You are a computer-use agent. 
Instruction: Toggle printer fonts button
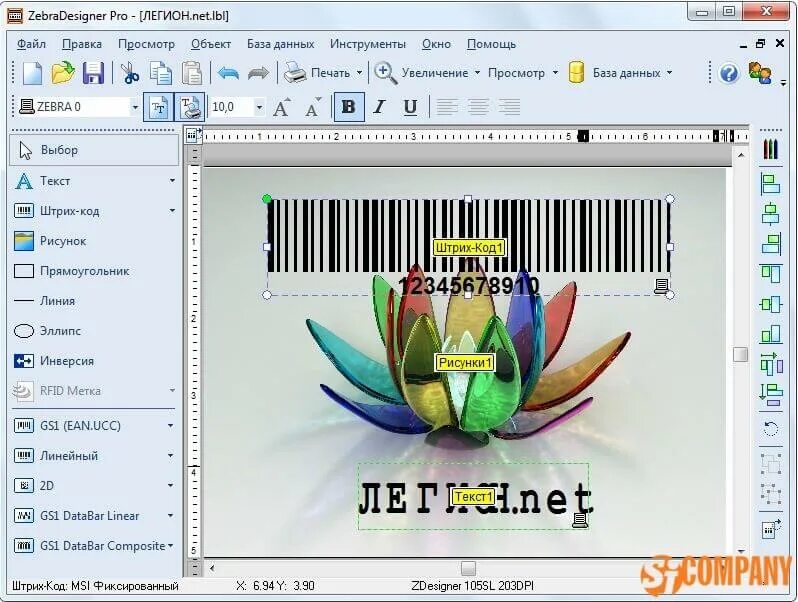point(189,107)
